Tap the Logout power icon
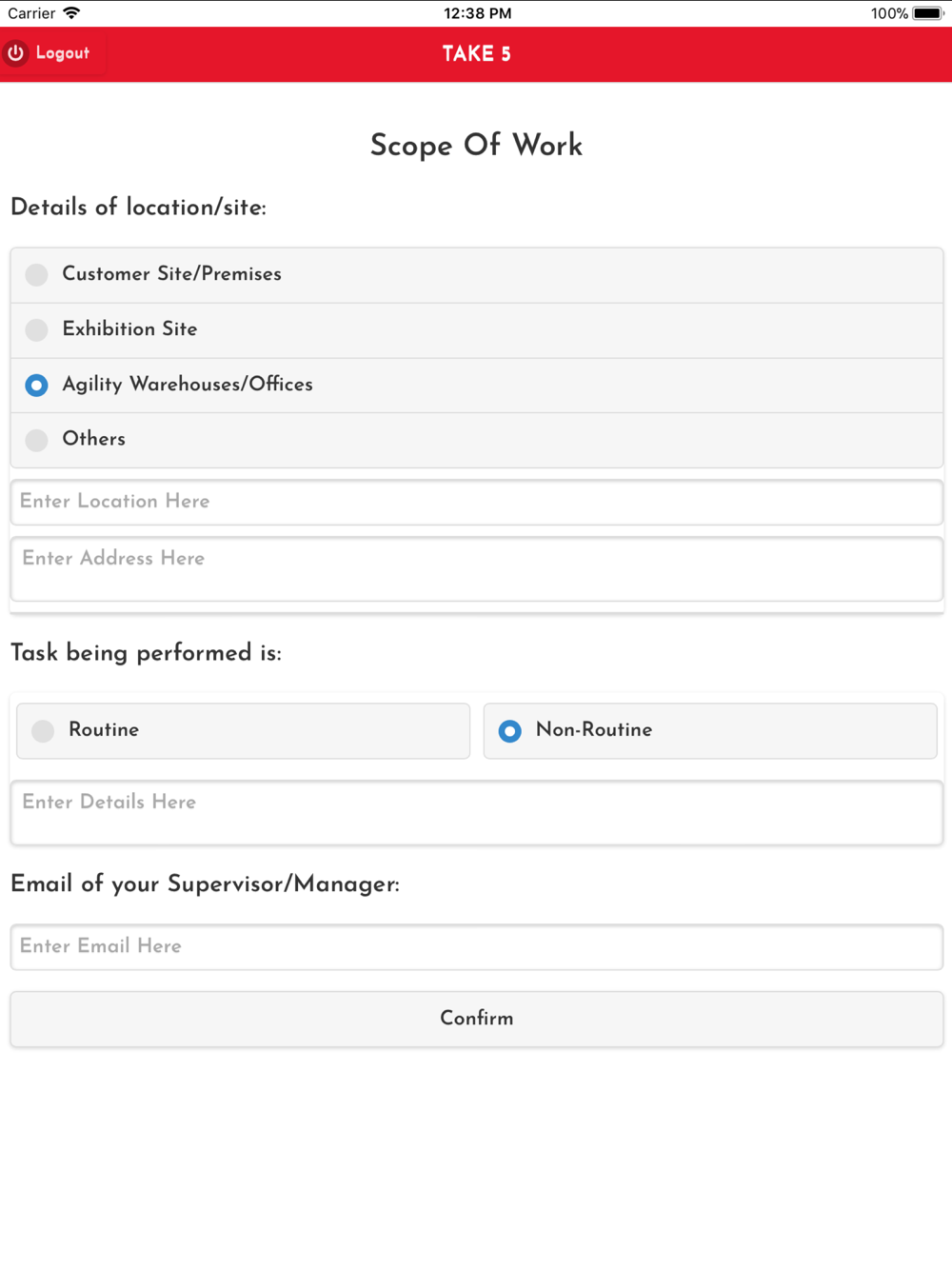The height and width of the screenshot is (1270, 952). 16,53
